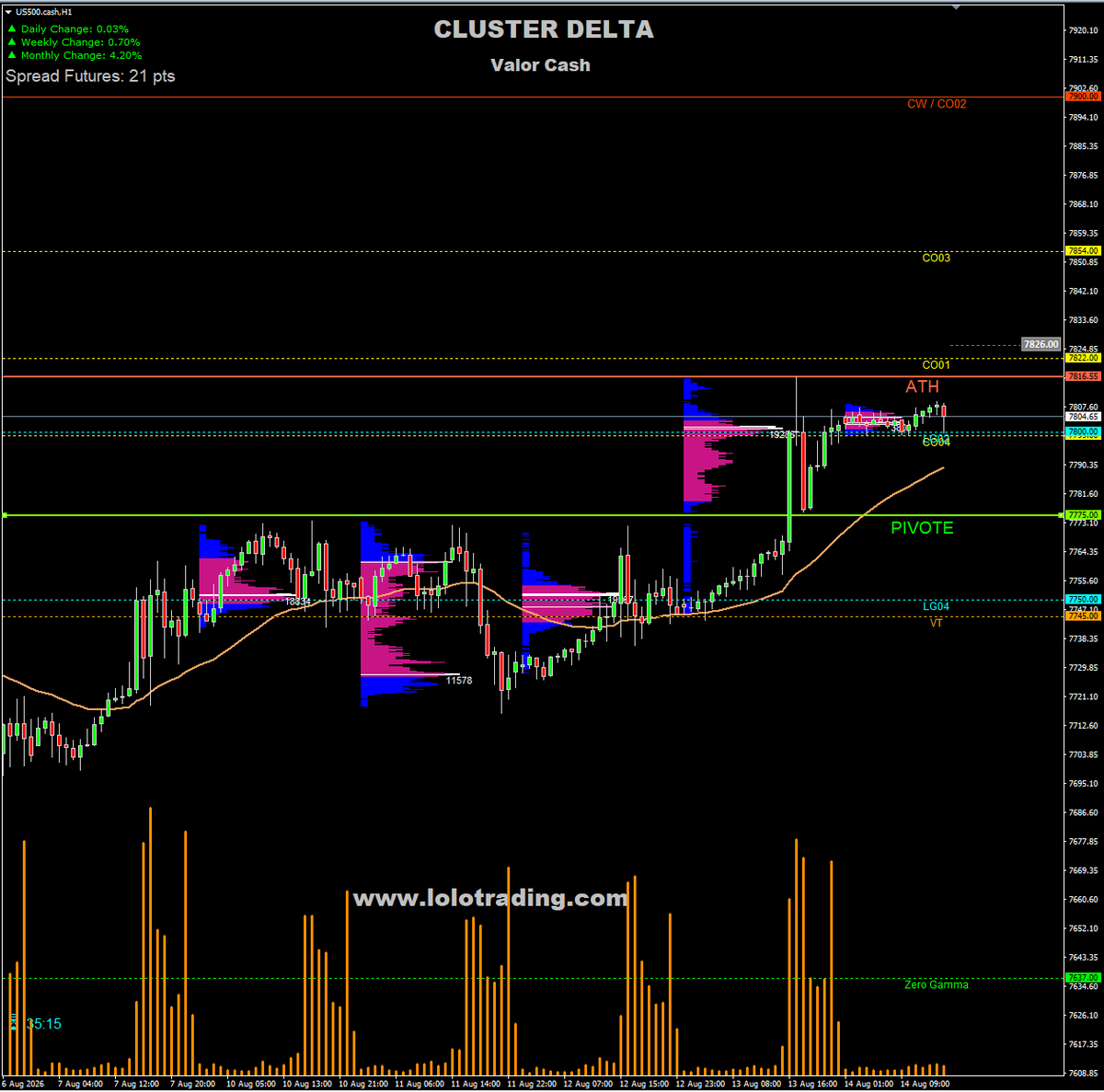The width and height of the screenshot is (1104, 1092).
Task: Click the 11 Aug 14:00 time label
Action: click(475, 1084)
